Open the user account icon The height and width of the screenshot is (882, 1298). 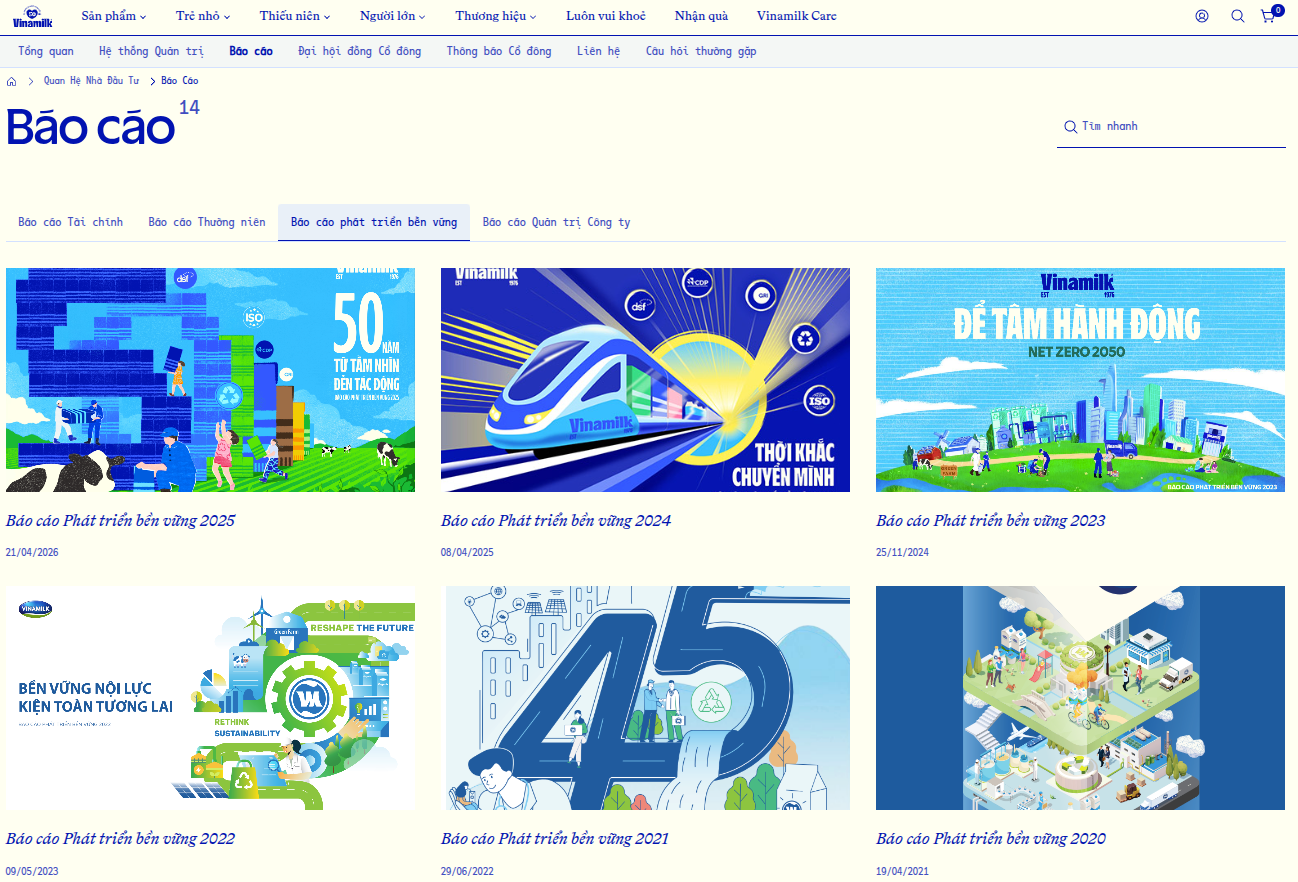pos(1202,16)
